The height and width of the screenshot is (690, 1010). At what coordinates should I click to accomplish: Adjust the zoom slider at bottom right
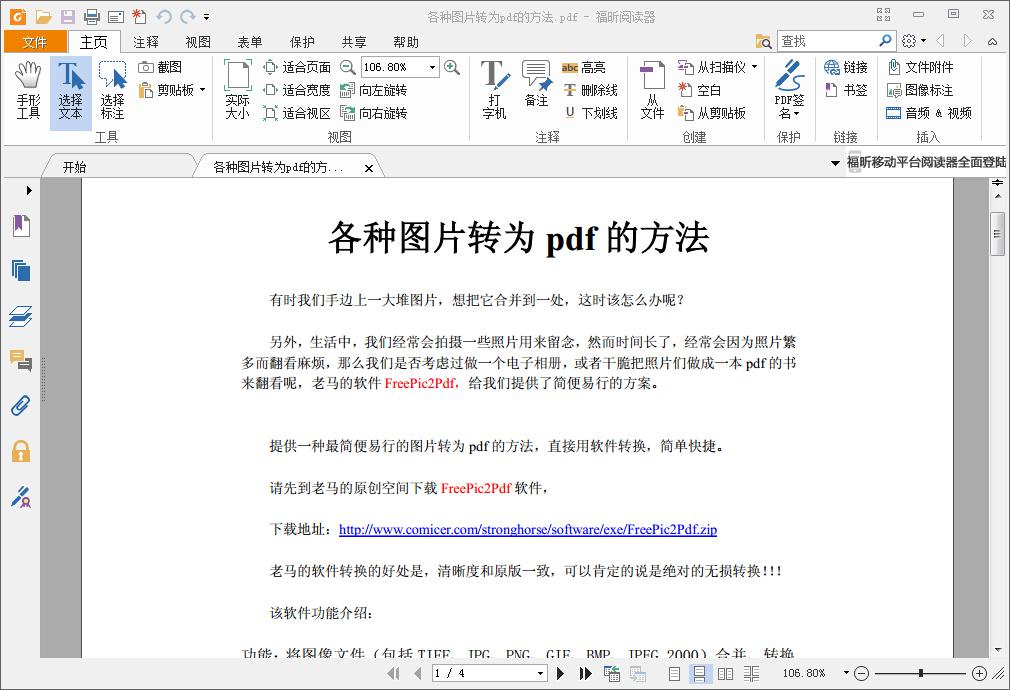point(920,673)
